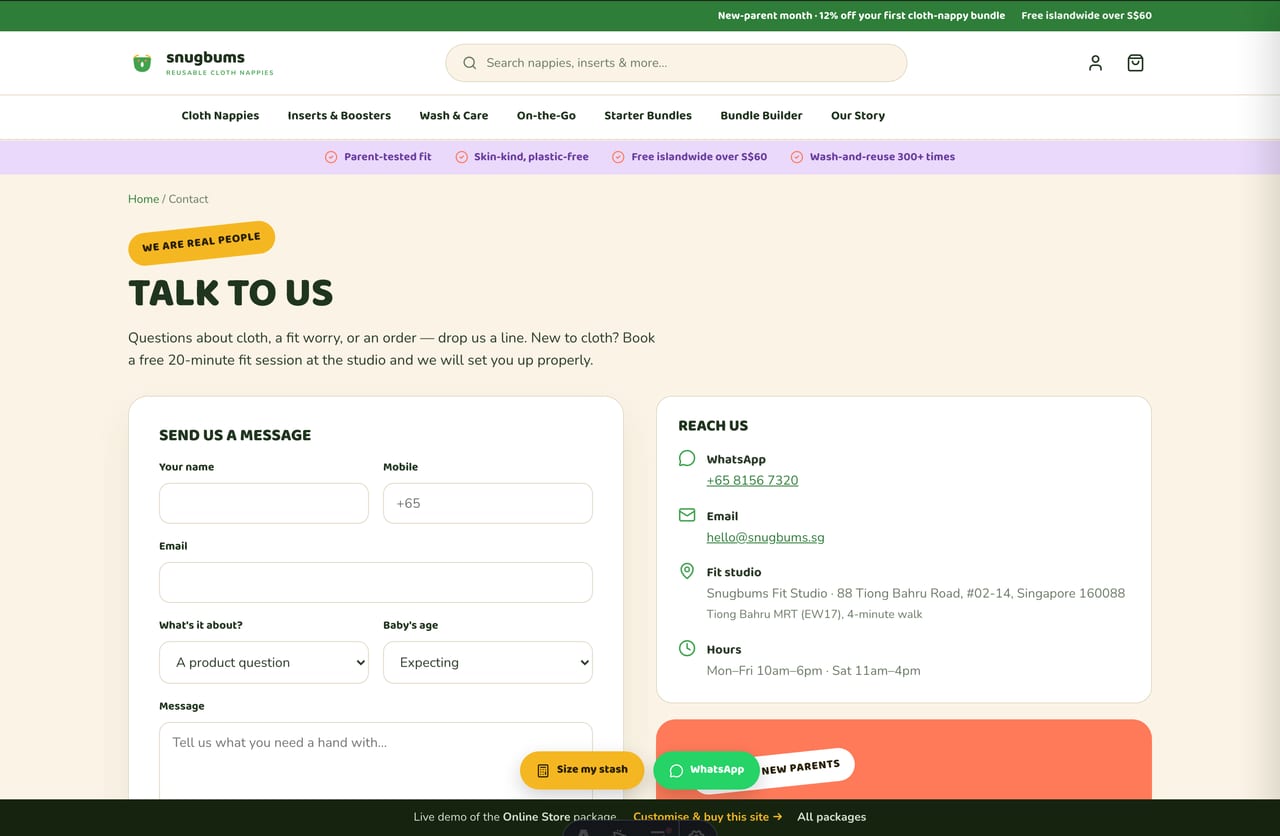Open Inserts & Boosters menu
This screenshot has height=836, width=1280.
[x=339, y=116]
